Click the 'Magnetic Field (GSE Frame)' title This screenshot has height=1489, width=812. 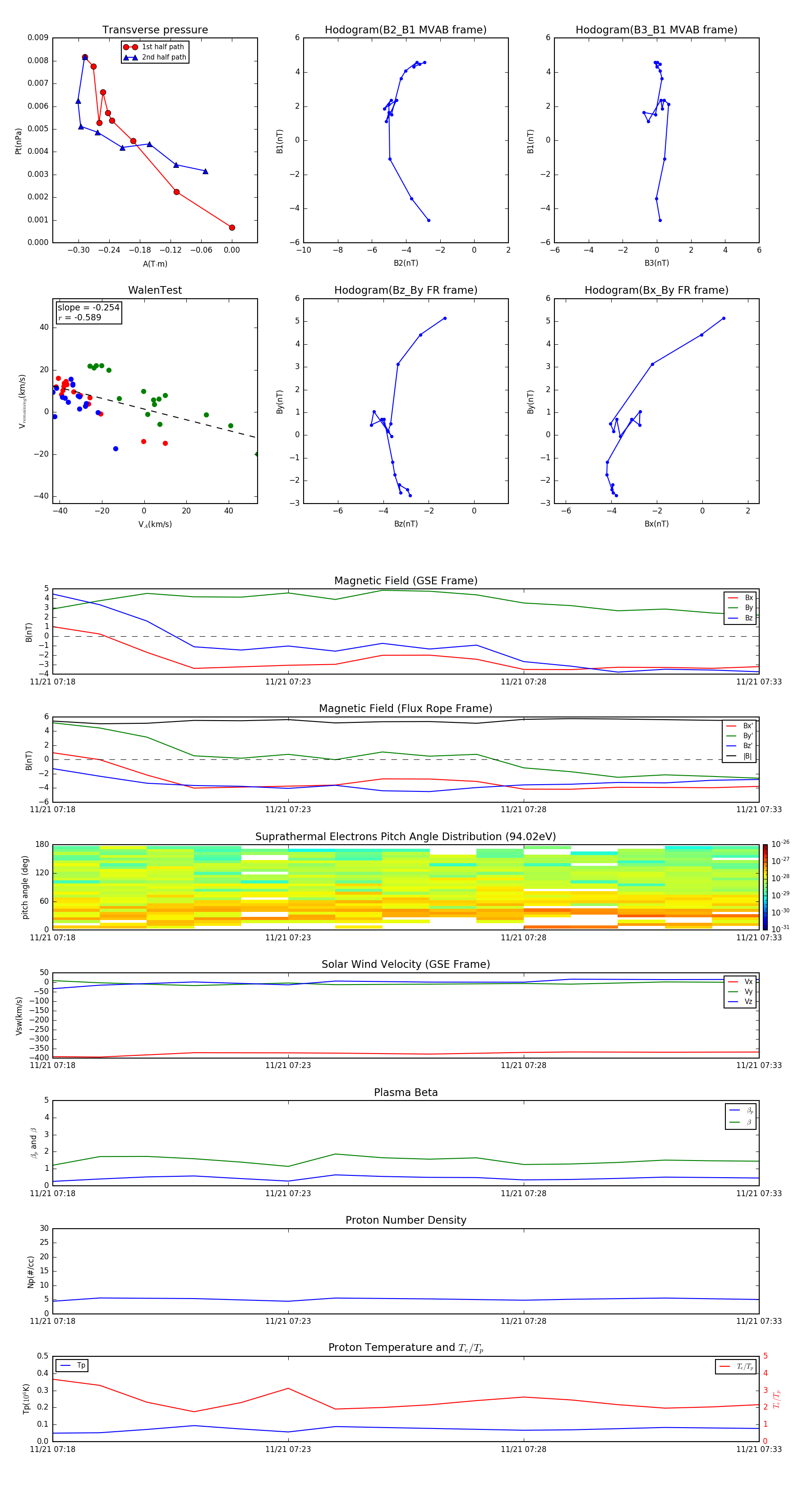pyautogui.click(x=406, y=581)
